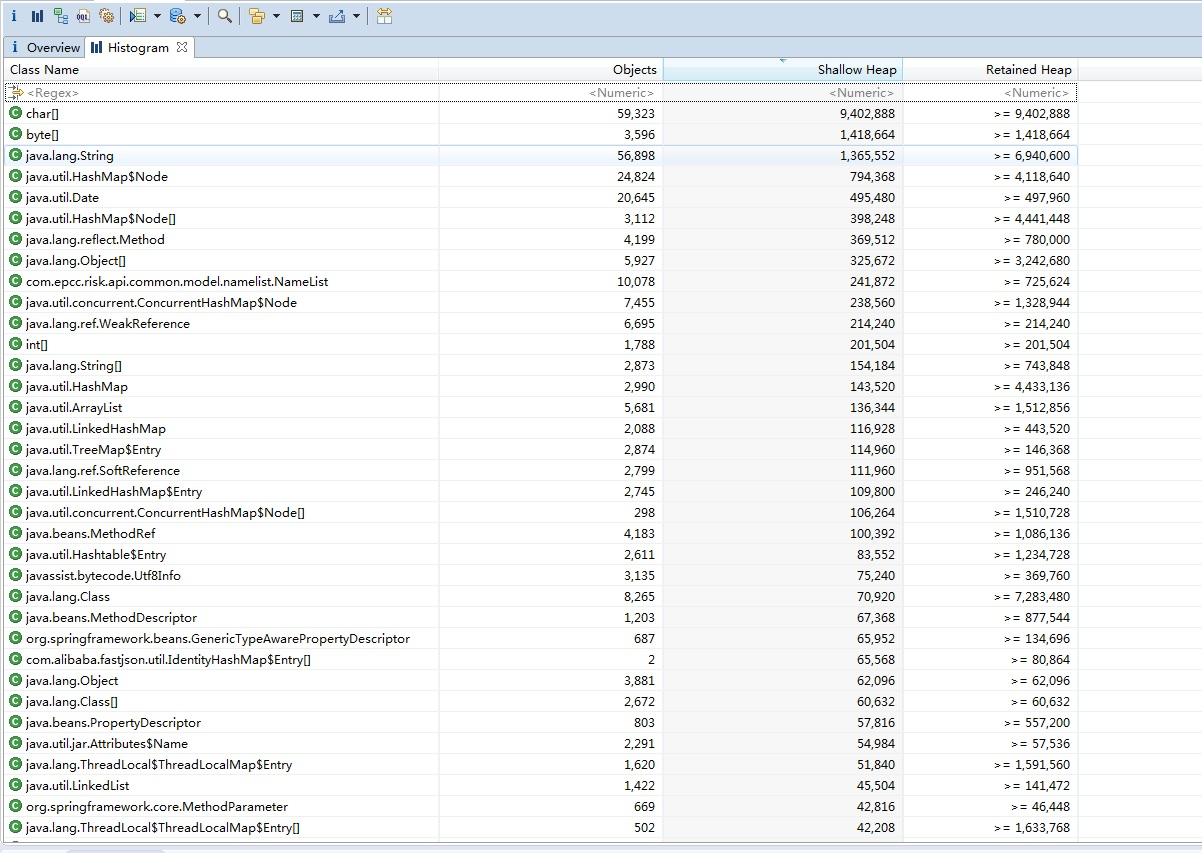Click the class icon beside java.util.HashMap

(15, 386)
